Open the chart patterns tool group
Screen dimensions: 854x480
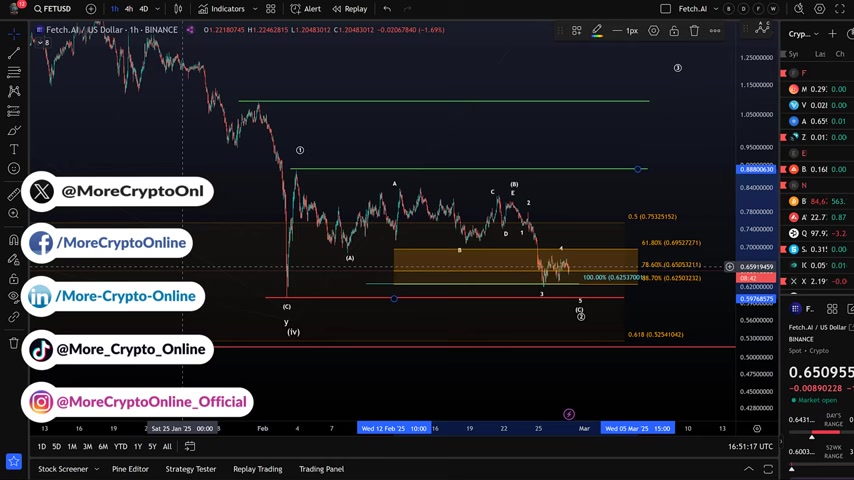point(14,91)
